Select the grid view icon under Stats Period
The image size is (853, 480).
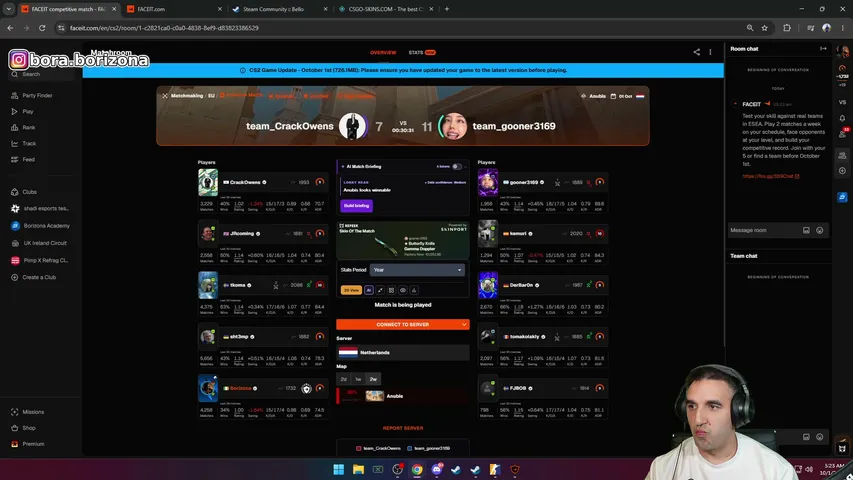click(x=391, y=290)
